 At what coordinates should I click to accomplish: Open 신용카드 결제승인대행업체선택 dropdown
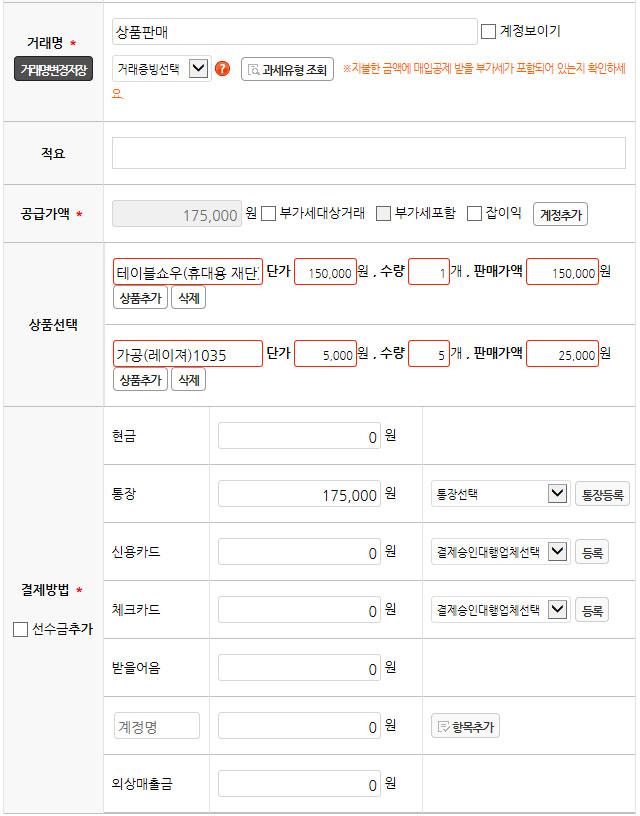tap(499, 552)
